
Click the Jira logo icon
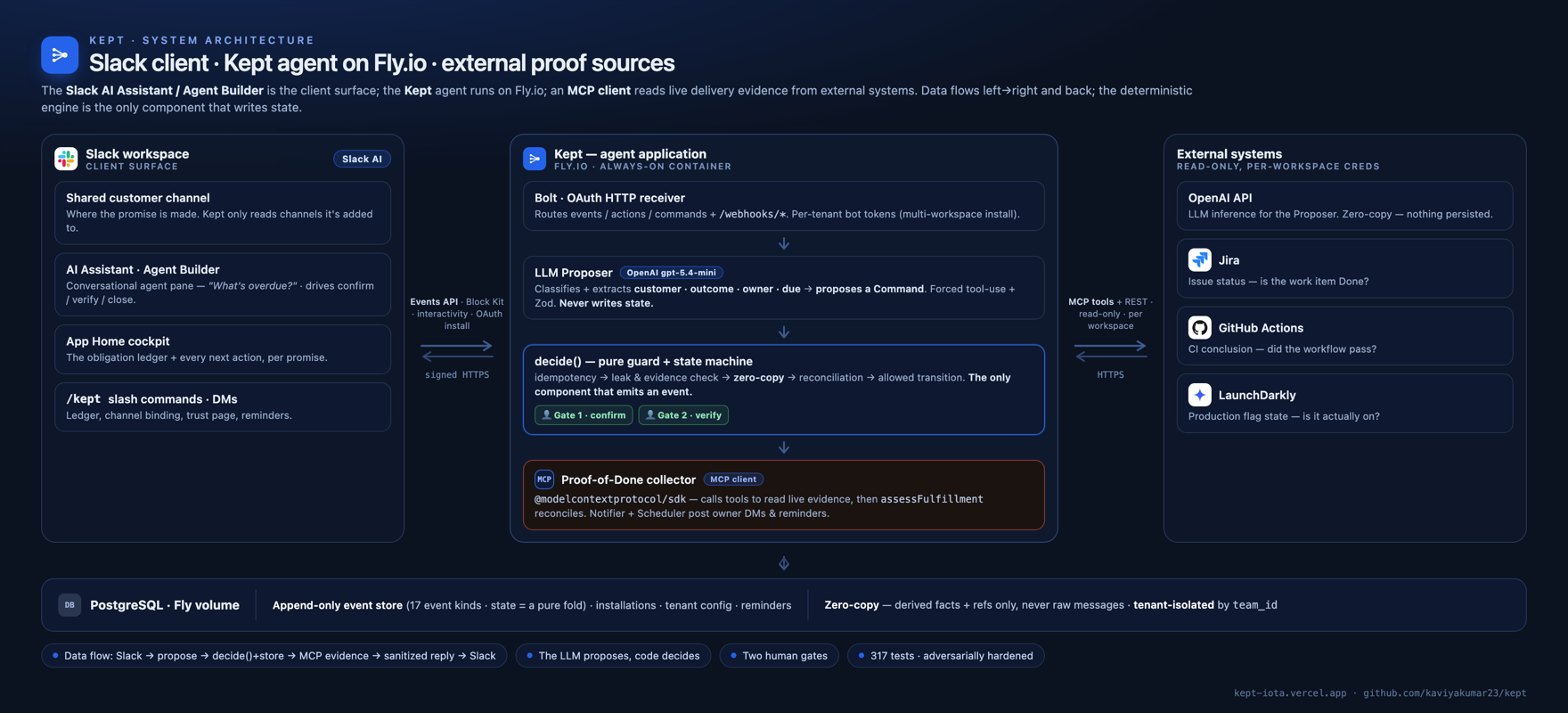1199,259
